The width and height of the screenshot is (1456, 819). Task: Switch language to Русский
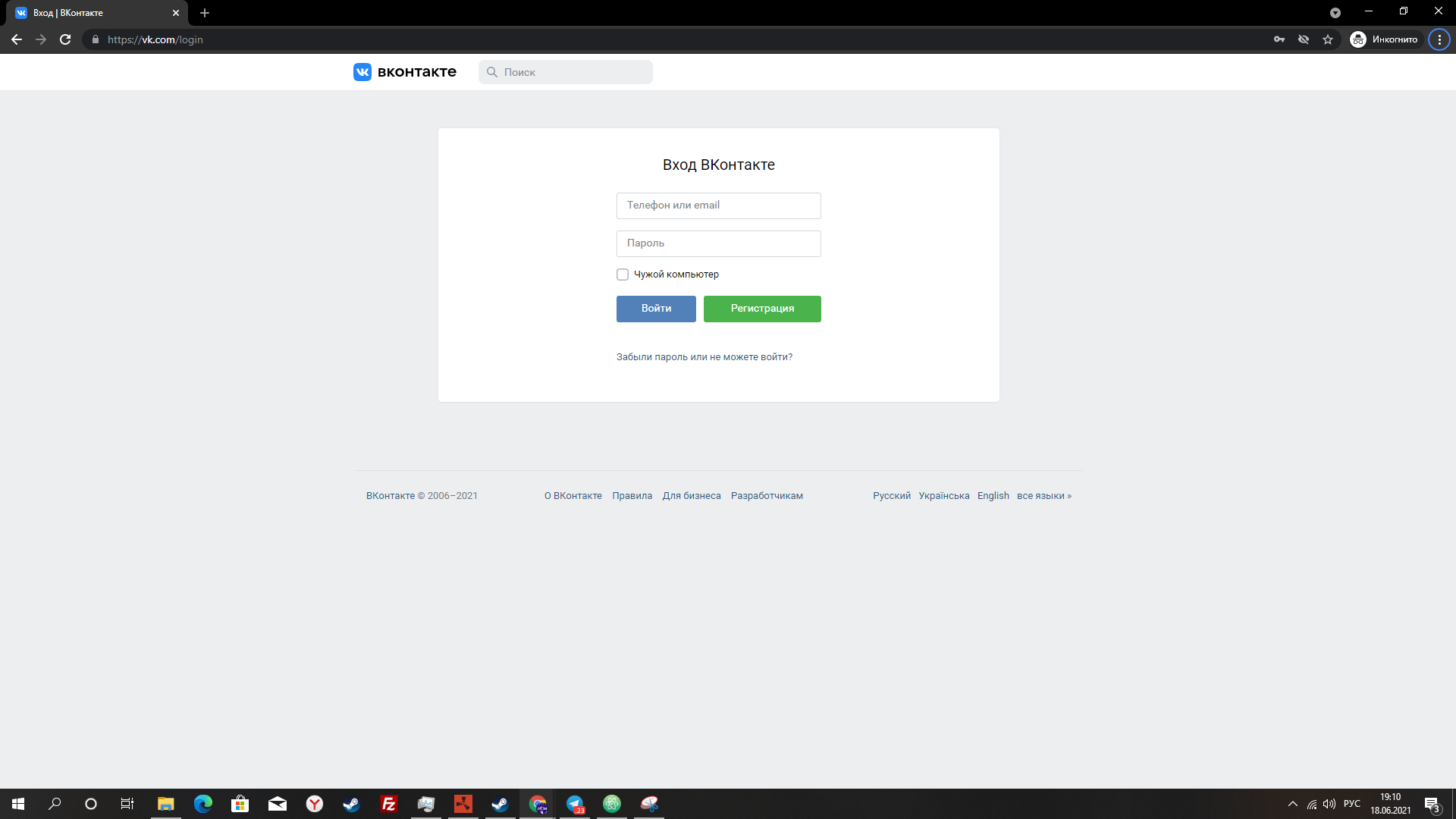(x=892, y=496)
